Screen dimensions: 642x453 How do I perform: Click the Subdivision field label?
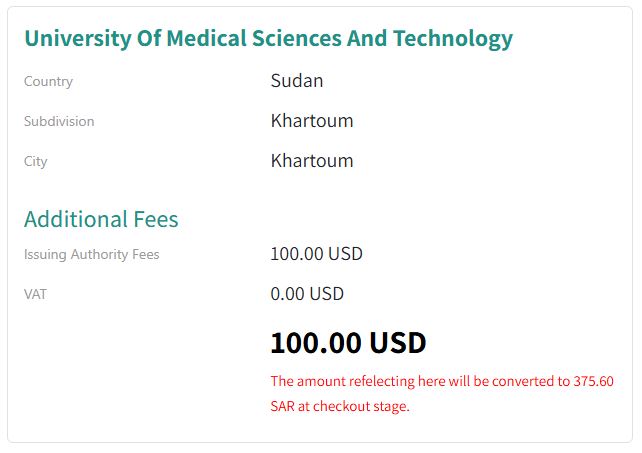pyautogui.click(x=59, y=121)
